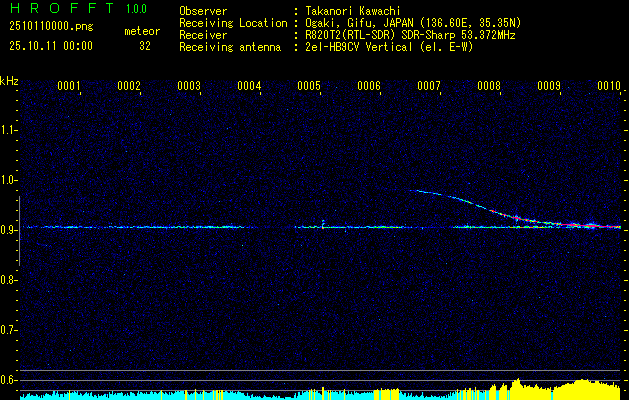
Task: Click the HROFFT title text
Action: (62, 8)
